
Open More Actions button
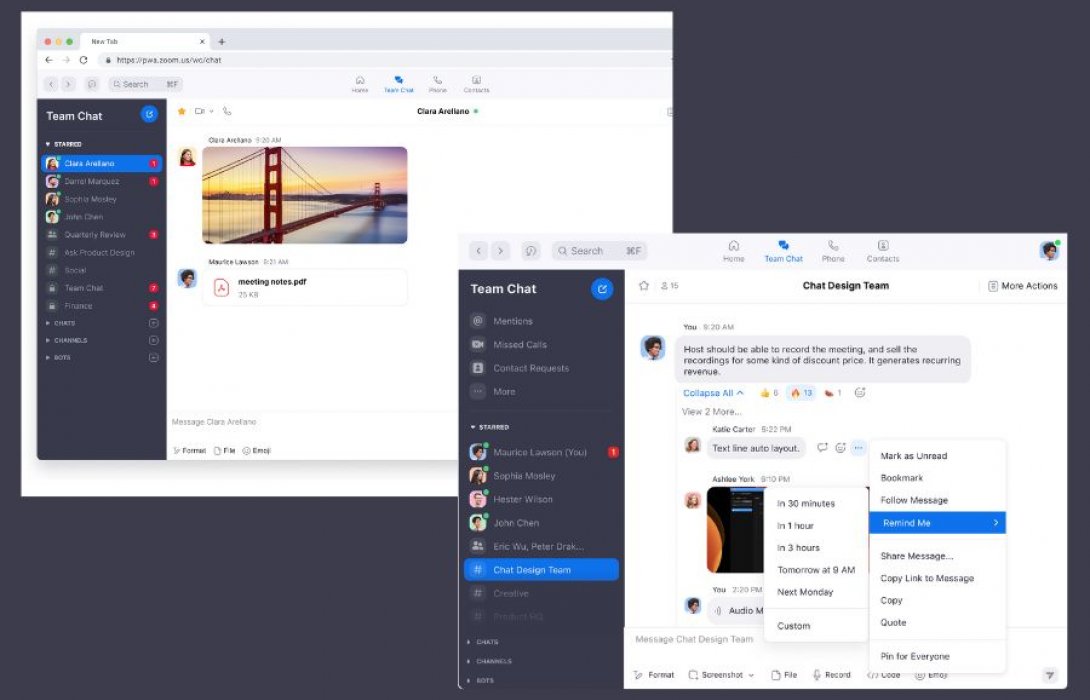[x=1023, y=286]
